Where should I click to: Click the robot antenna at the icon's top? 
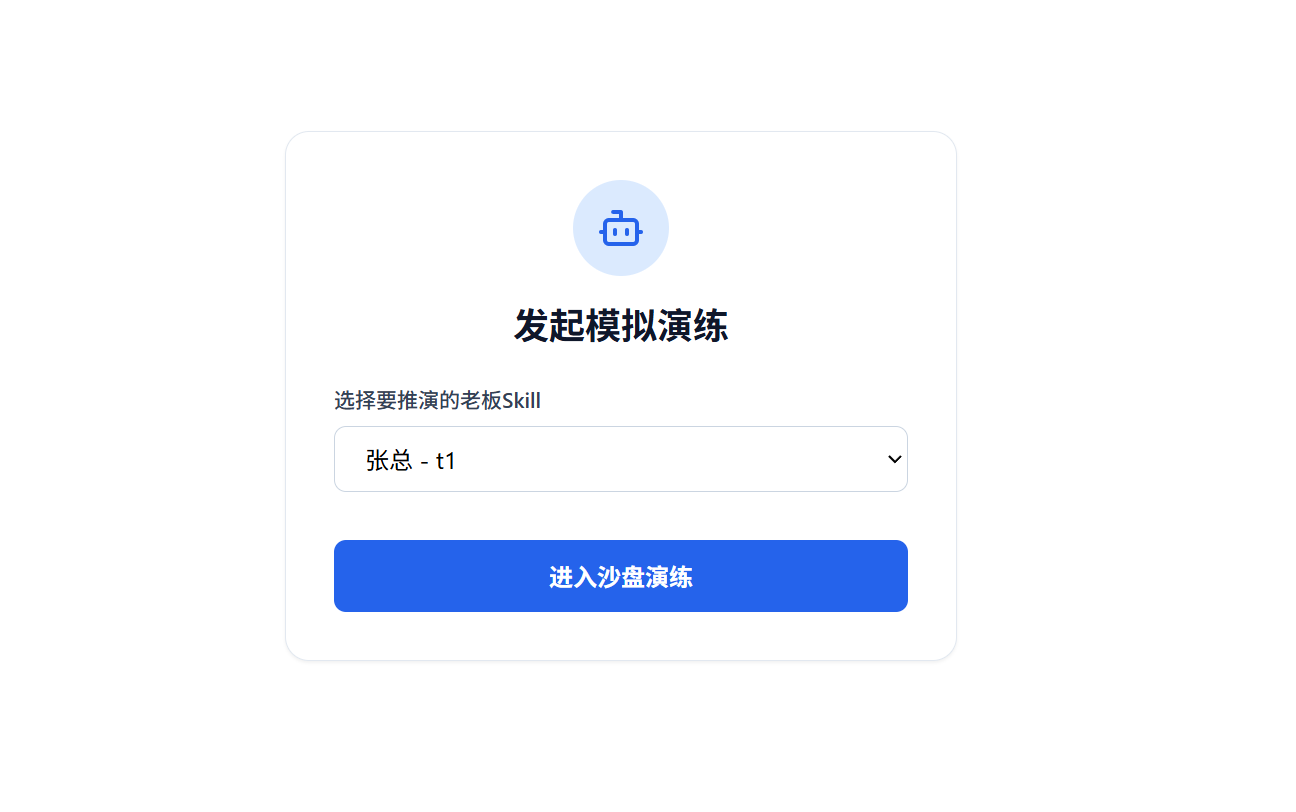click(x=618, y=213)
